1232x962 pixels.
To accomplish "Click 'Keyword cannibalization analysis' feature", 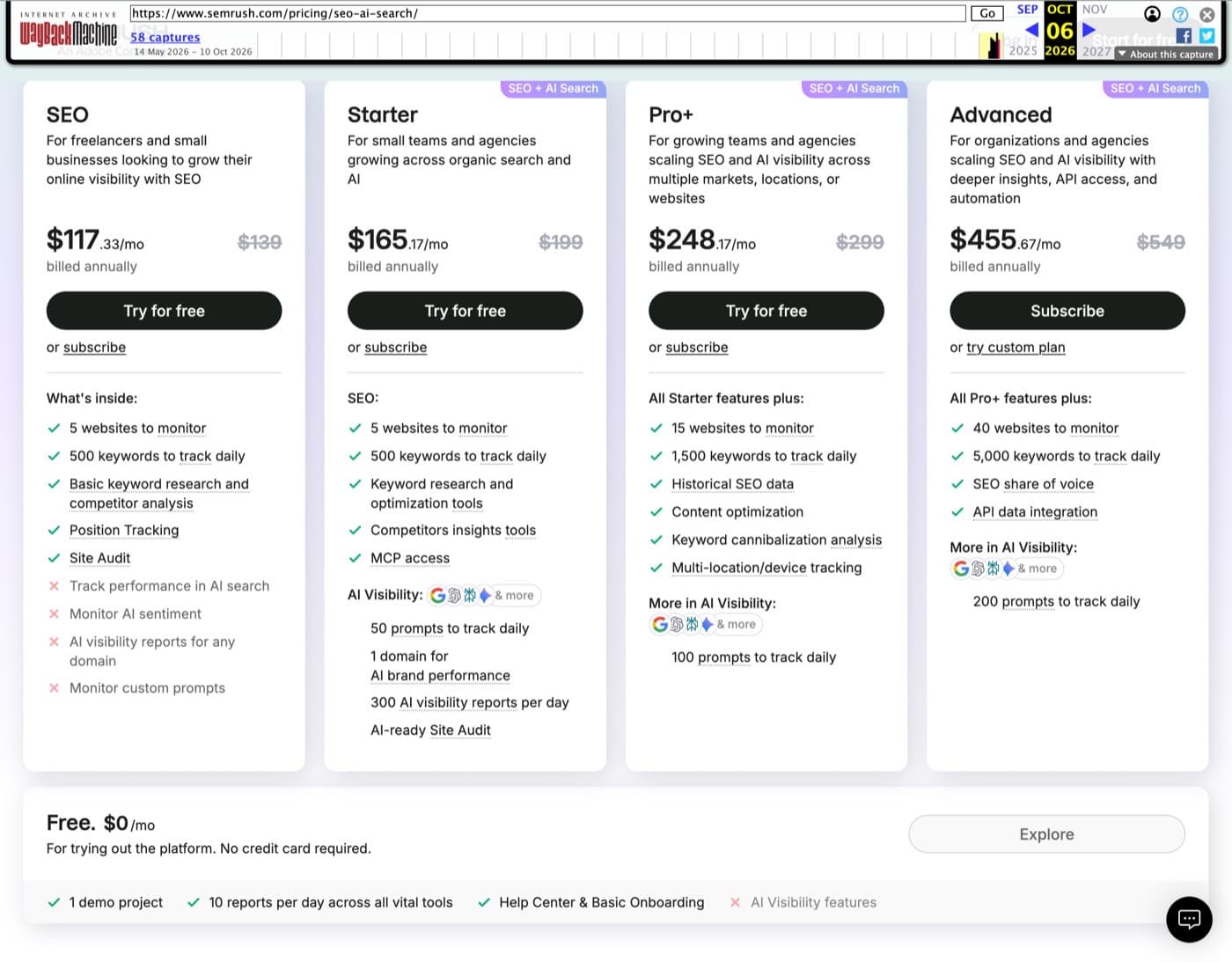I will [x=776, y=540].
